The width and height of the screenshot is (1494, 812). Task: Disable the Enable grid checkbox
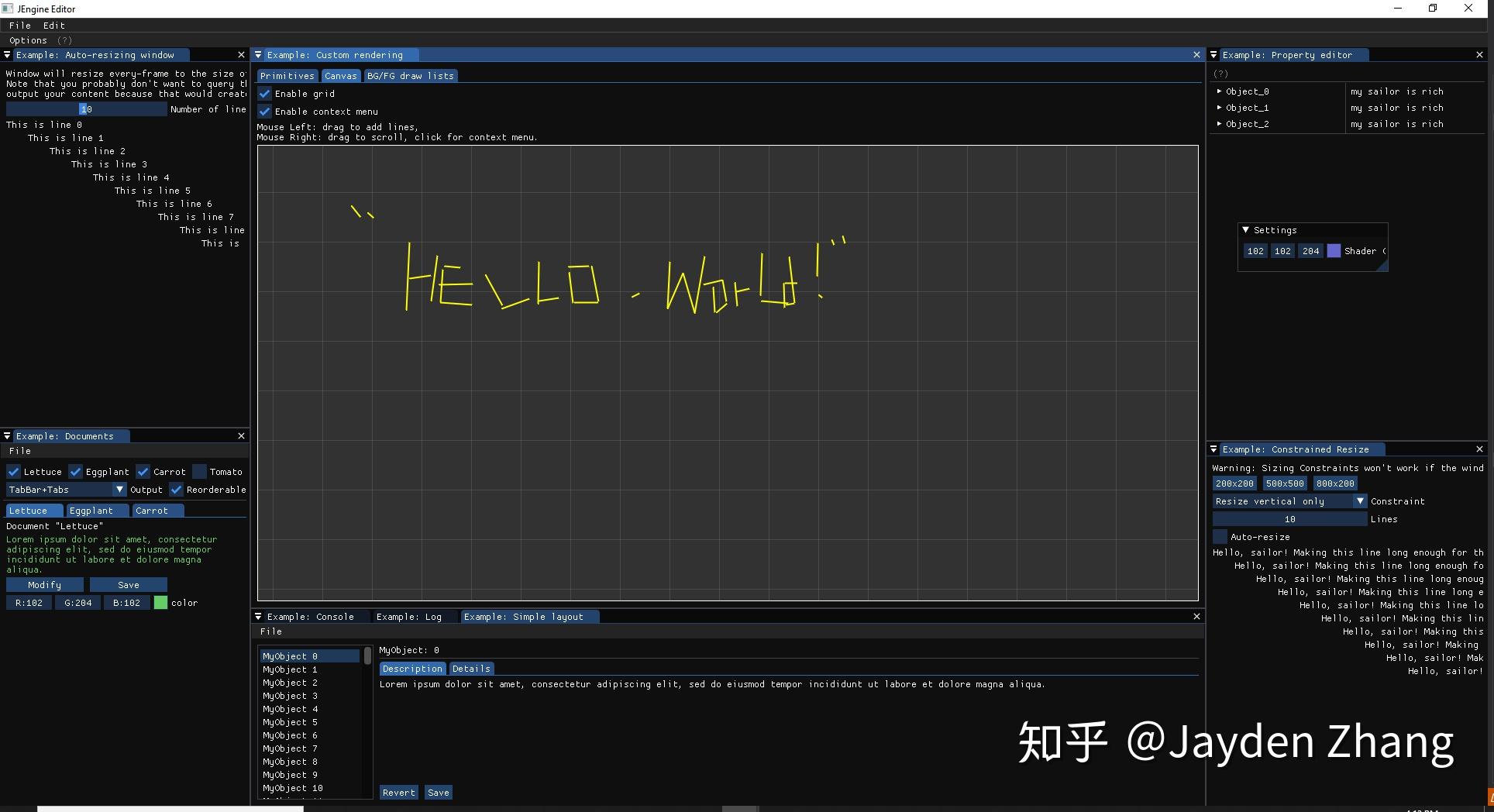[264, 93]
